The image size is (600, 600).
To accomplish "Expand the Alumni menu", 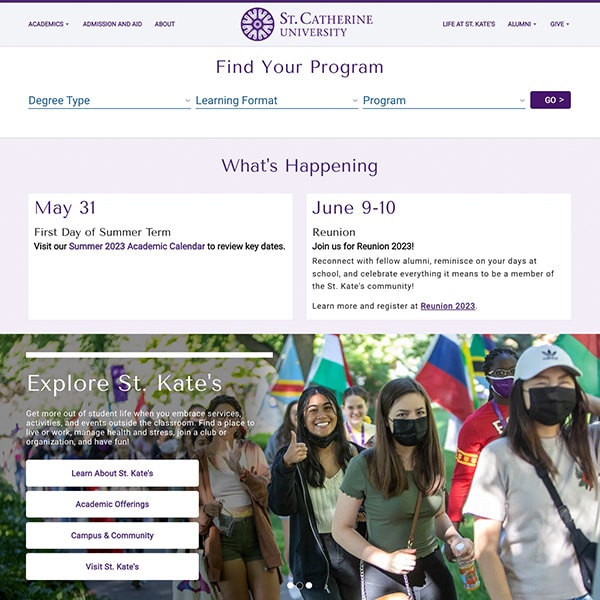I will tap(522, 24).
